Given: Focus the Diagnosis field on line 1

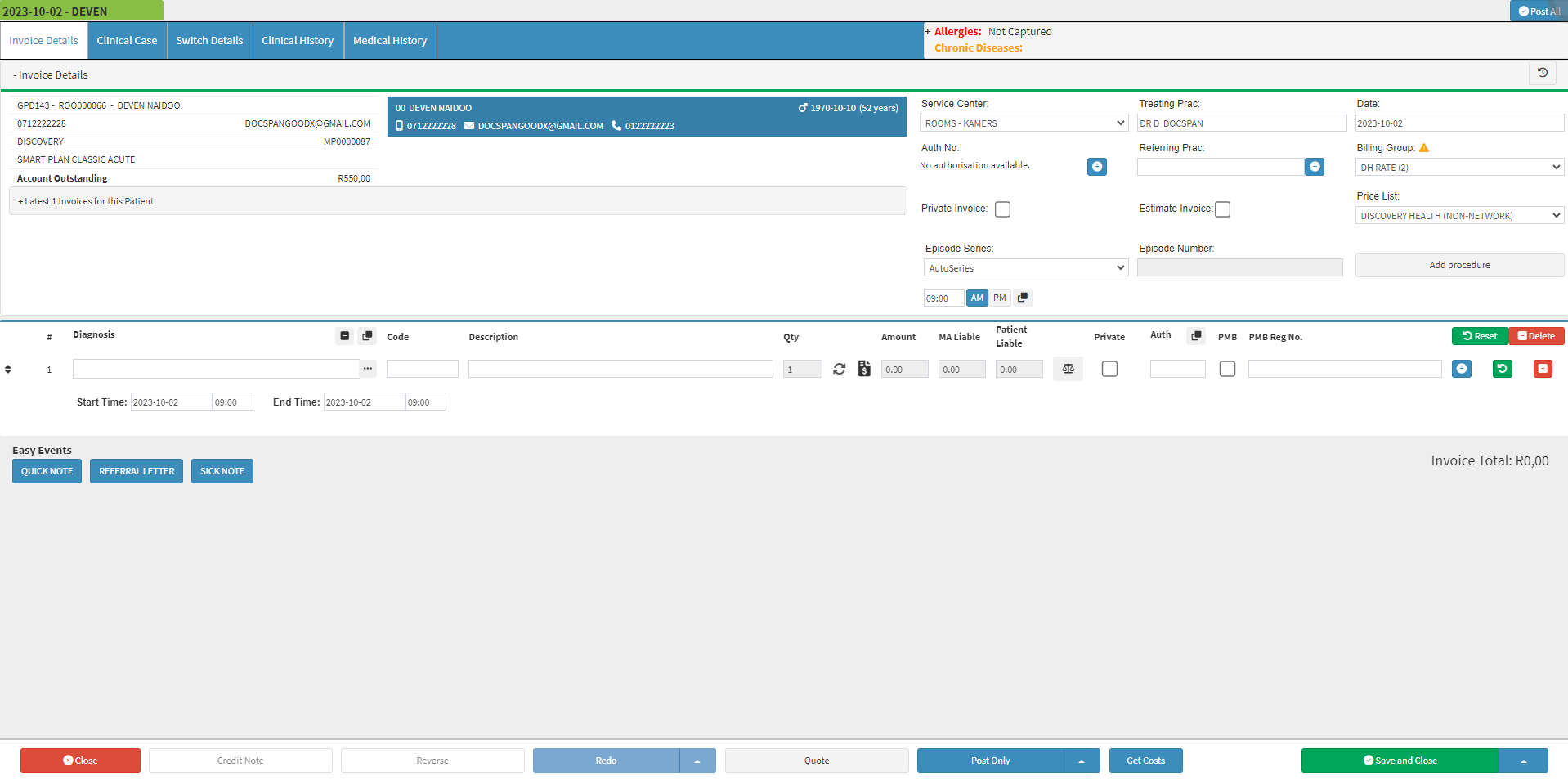Looking at the screenshot, I should click(x=216, y=369).
